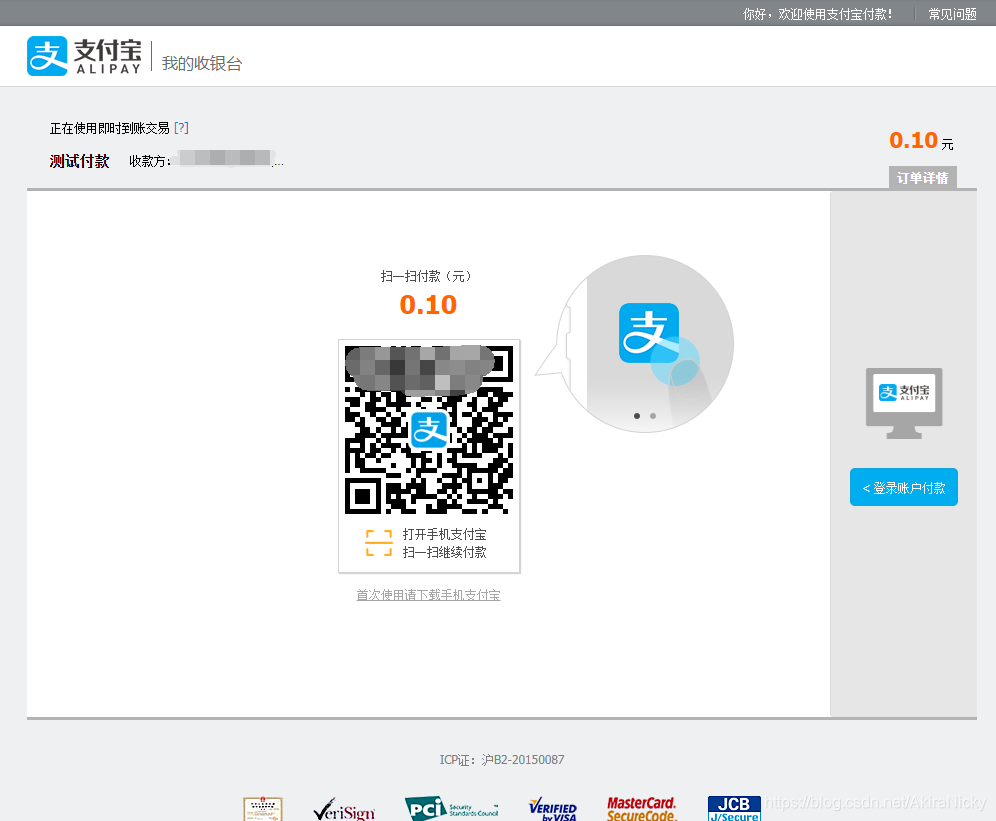The width and height of the screenshot is (996, 821).
Task: Click the PCI Security Standards Council logo
Action: 452,808
